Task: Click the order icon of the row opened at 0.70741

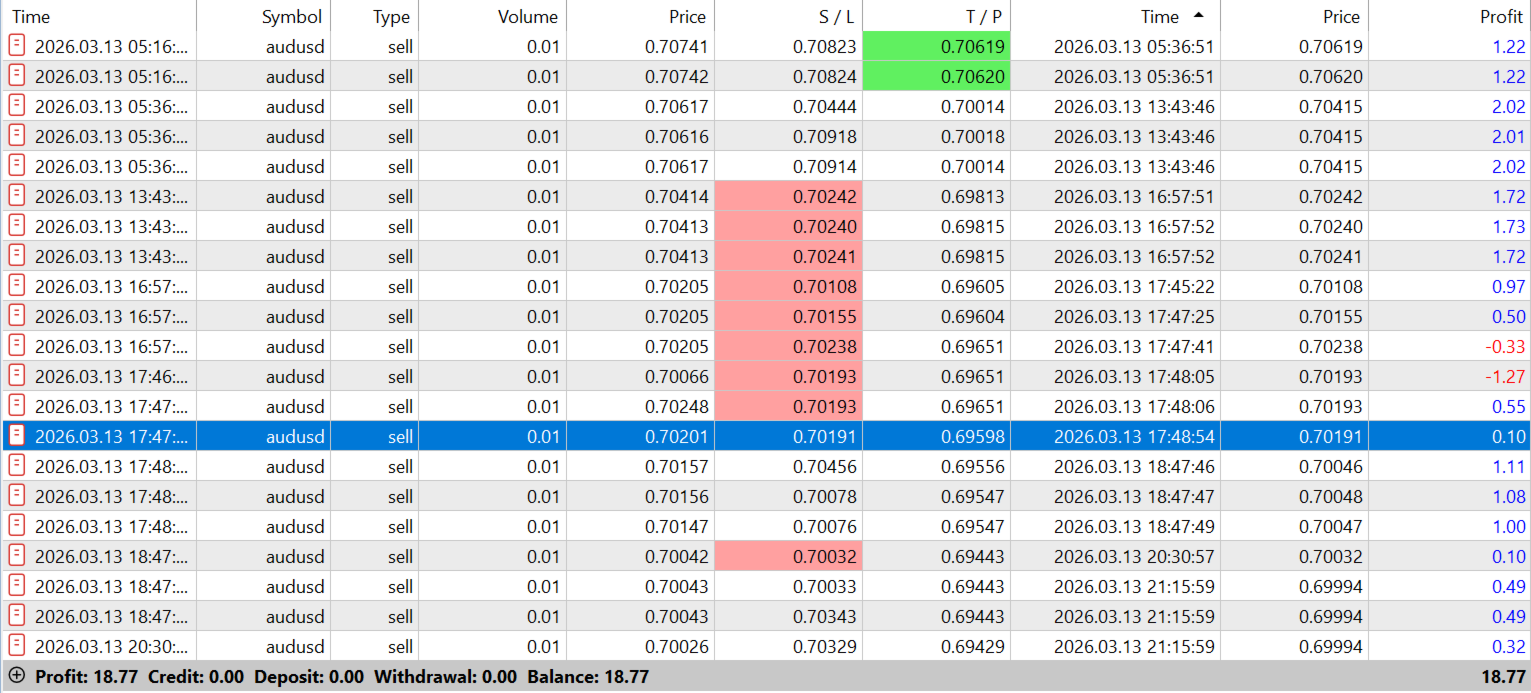Action: pos(17,46)
